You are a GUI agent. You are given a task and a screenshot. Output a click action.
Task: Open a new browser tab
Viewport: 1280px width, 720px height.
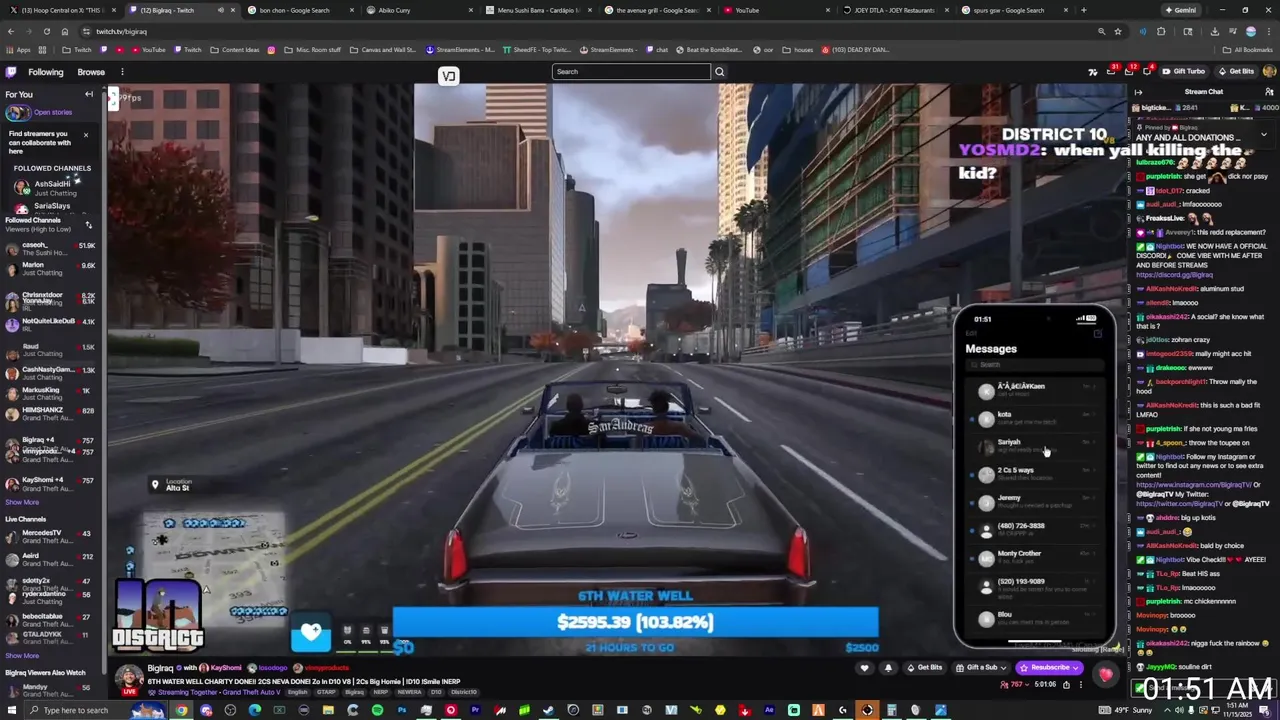pos(1083,10)
